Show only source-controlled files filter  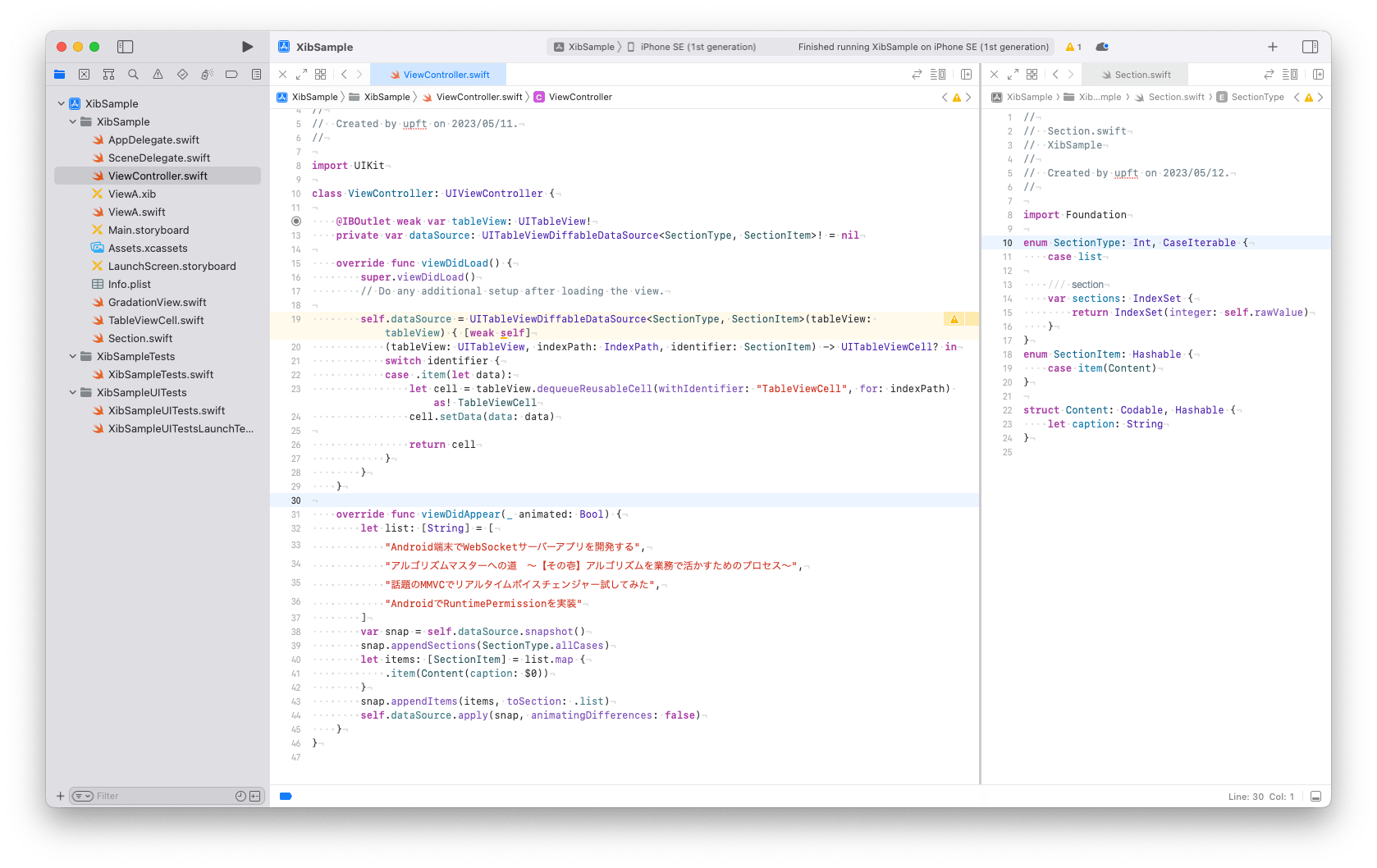254,796
